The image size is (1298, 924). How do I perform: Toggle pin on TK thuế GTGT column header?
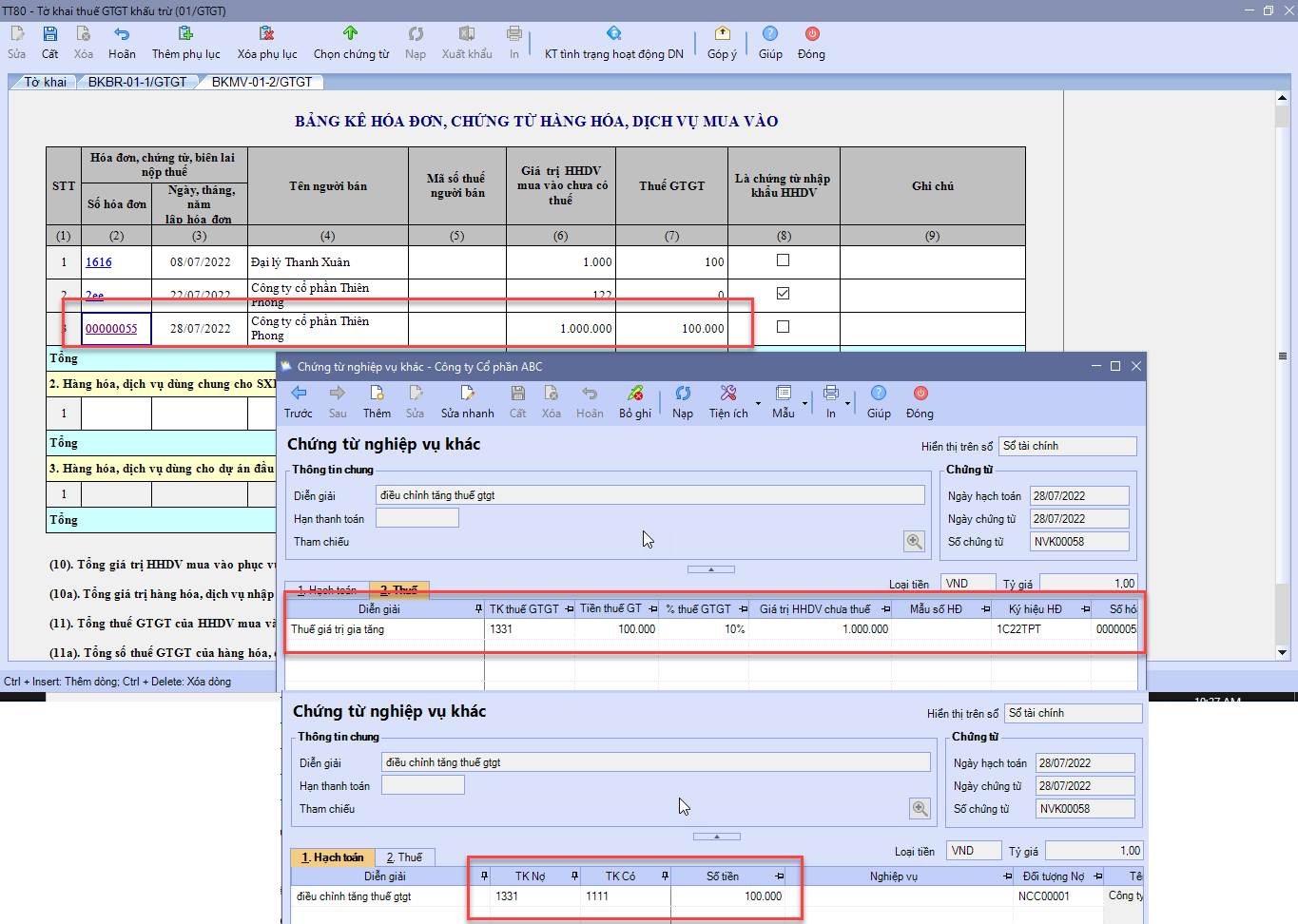569,609
